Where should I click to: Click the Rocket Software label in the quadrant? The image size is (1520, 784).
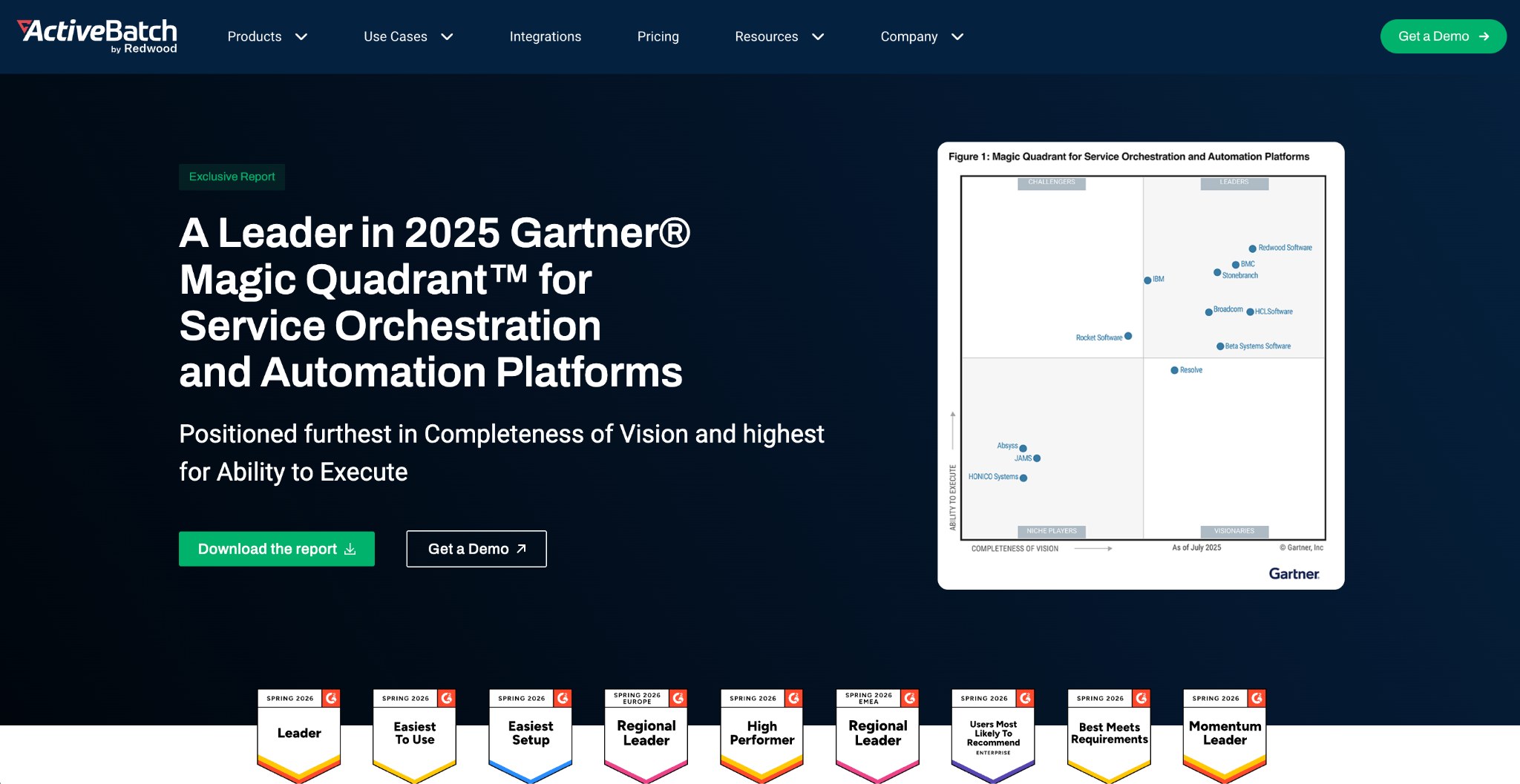tap(1099, 337)
